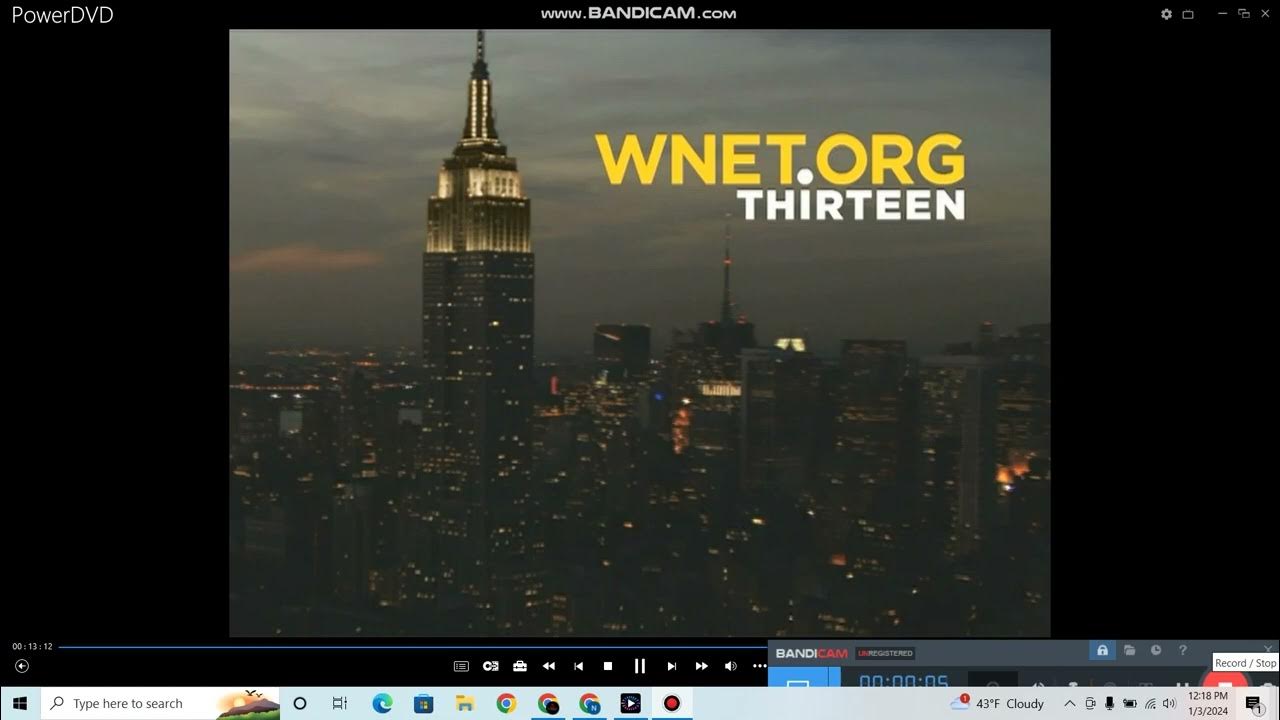Image resolution: width=1280 pixels, height=720 pixels.
Task: Open the chapter list icon
Action: [461, 666]
